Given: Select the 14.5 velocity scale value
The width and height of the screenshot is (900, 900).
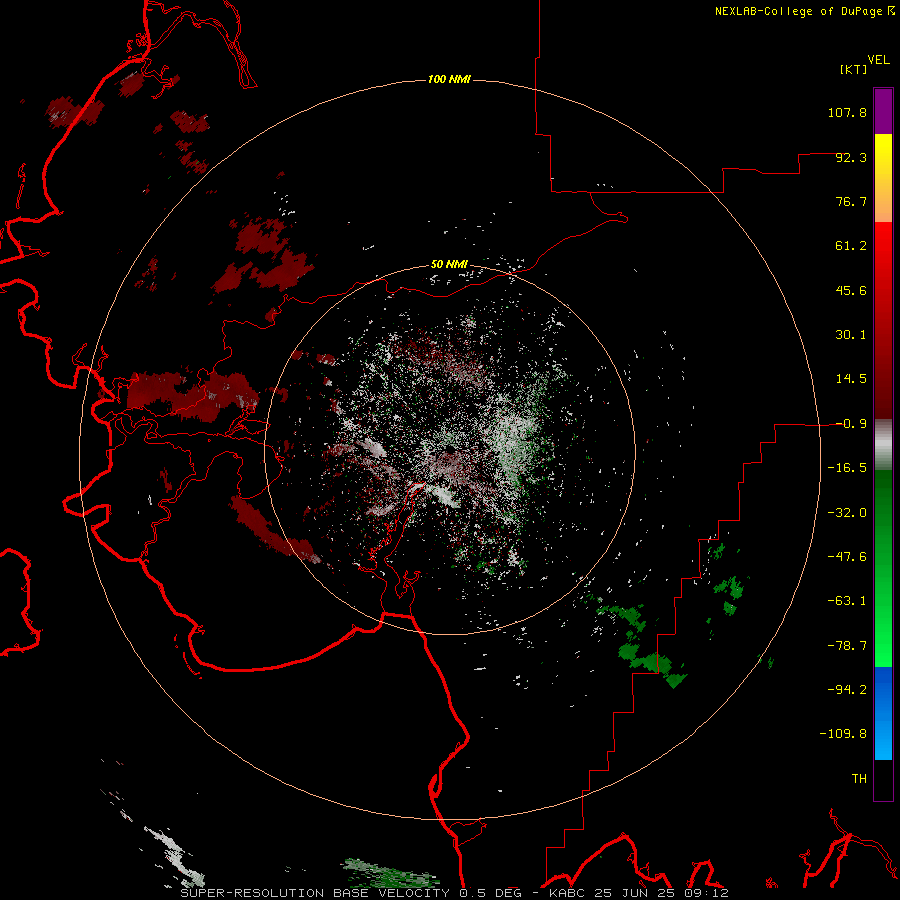Looking at the screenshot, I should 851,379.
